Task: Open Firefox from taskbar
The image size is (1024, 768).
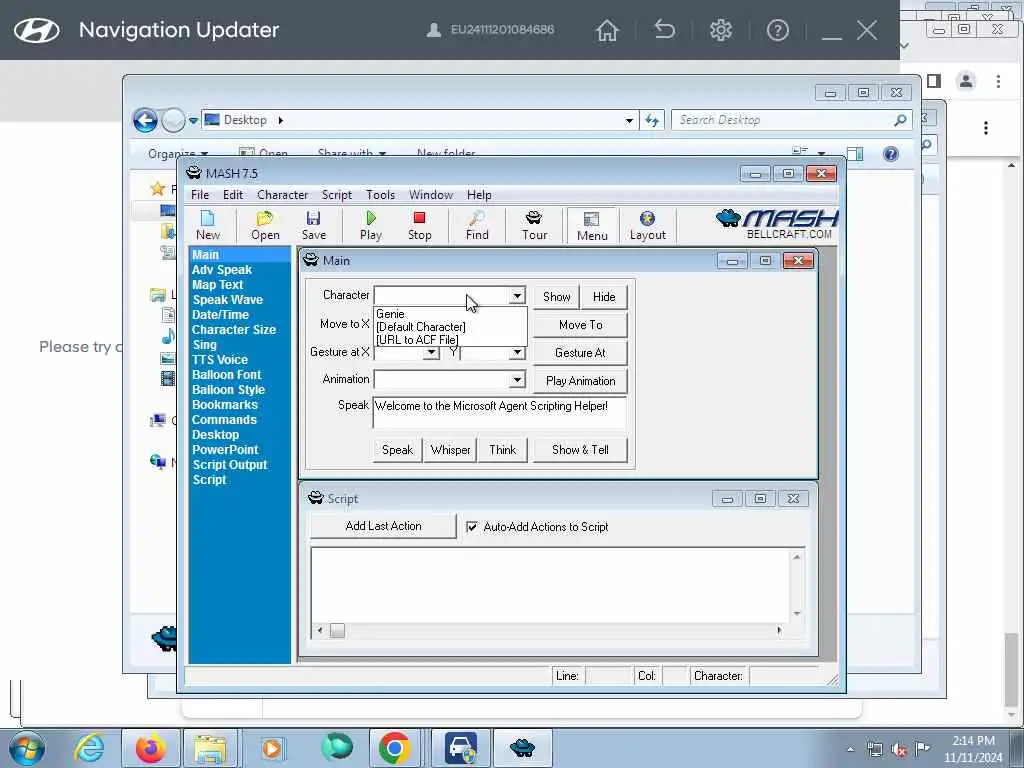Action: (150, 748)
